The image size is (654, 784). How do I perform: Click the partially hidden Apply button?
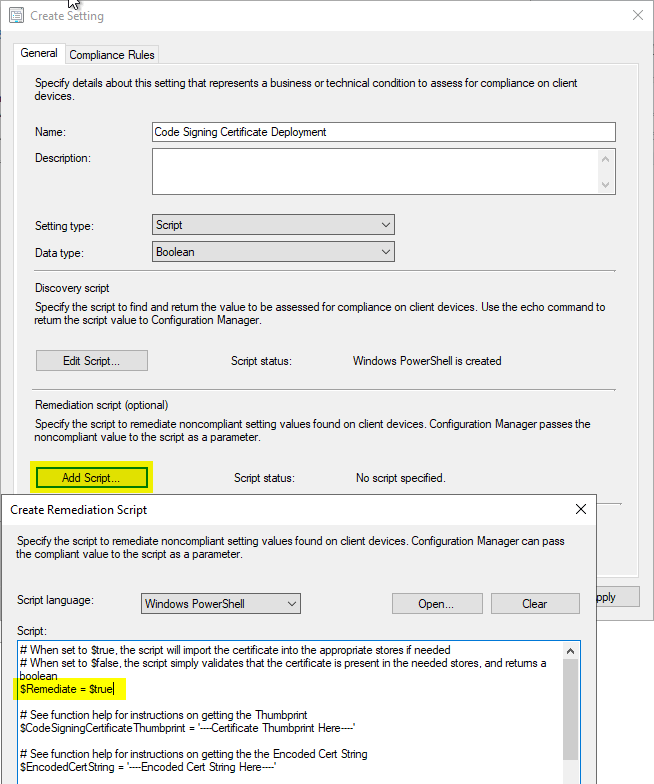[x=618, y=597]
